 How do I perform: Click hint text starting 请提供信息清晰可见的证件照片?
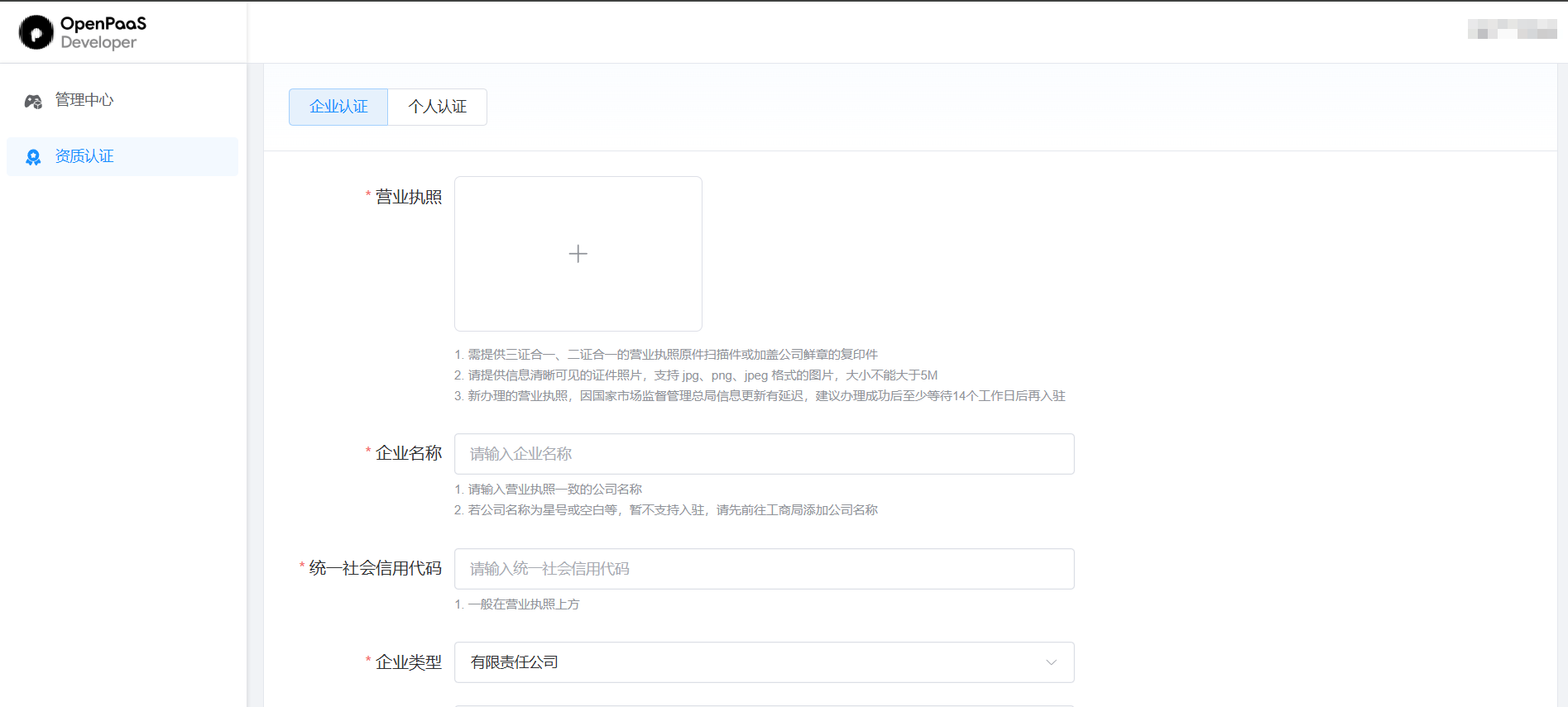tap(696, 375)
